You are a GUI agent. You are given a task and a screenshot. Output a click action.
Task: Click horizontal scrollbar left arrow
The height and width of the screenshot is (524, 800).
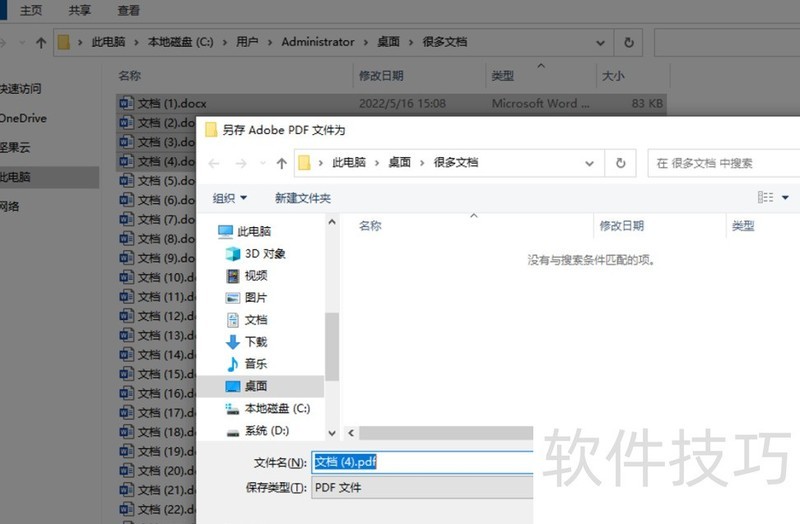coord(351,433)
